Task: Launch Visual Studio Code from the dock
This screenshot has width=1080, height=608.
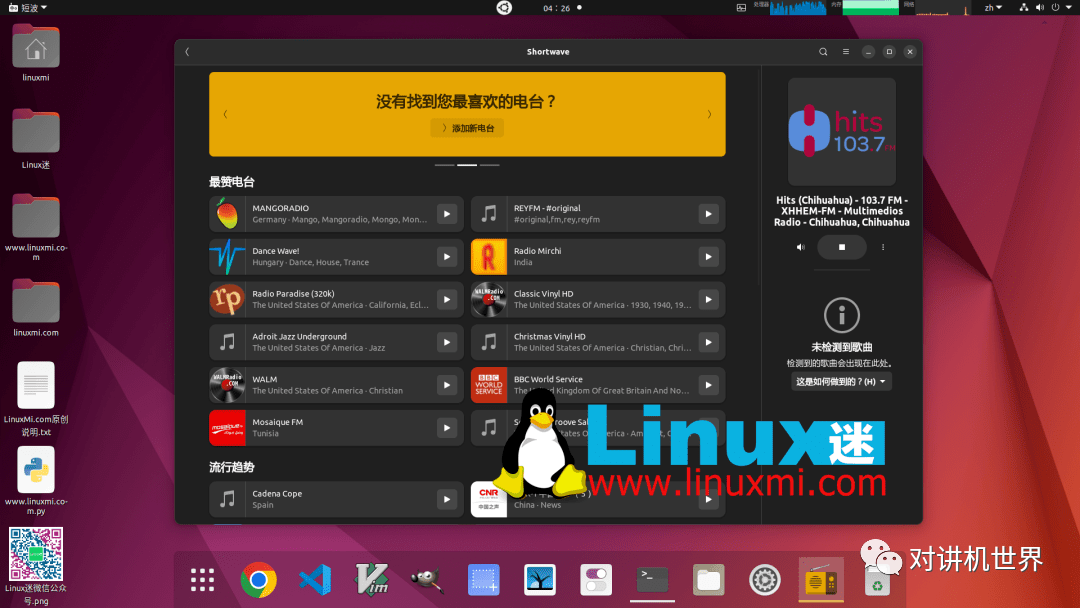Action: 315,580
